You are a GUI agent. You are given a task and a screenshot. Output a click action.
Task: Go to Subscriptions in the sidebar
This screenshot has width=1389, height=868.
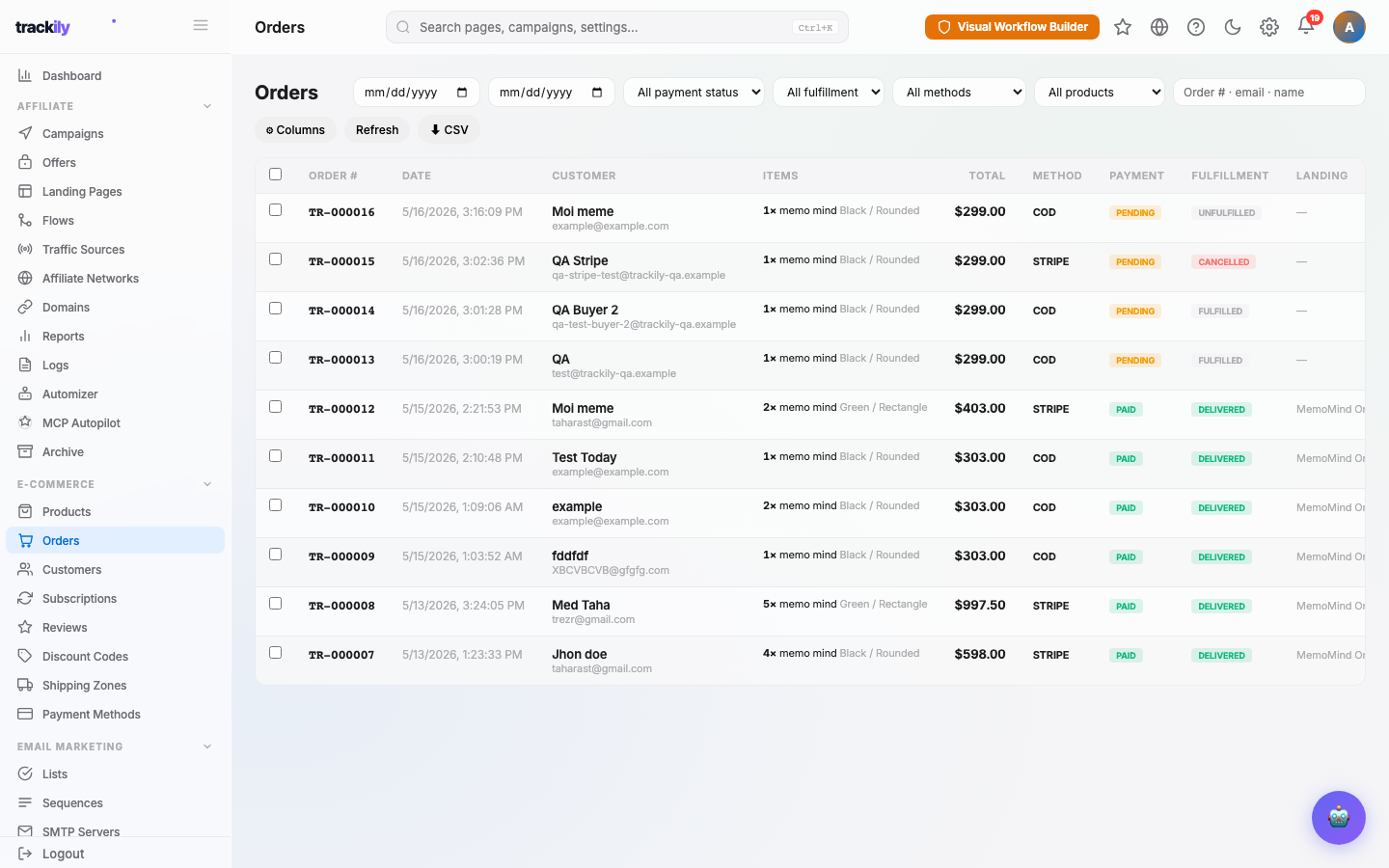click(x=116, y=599)
